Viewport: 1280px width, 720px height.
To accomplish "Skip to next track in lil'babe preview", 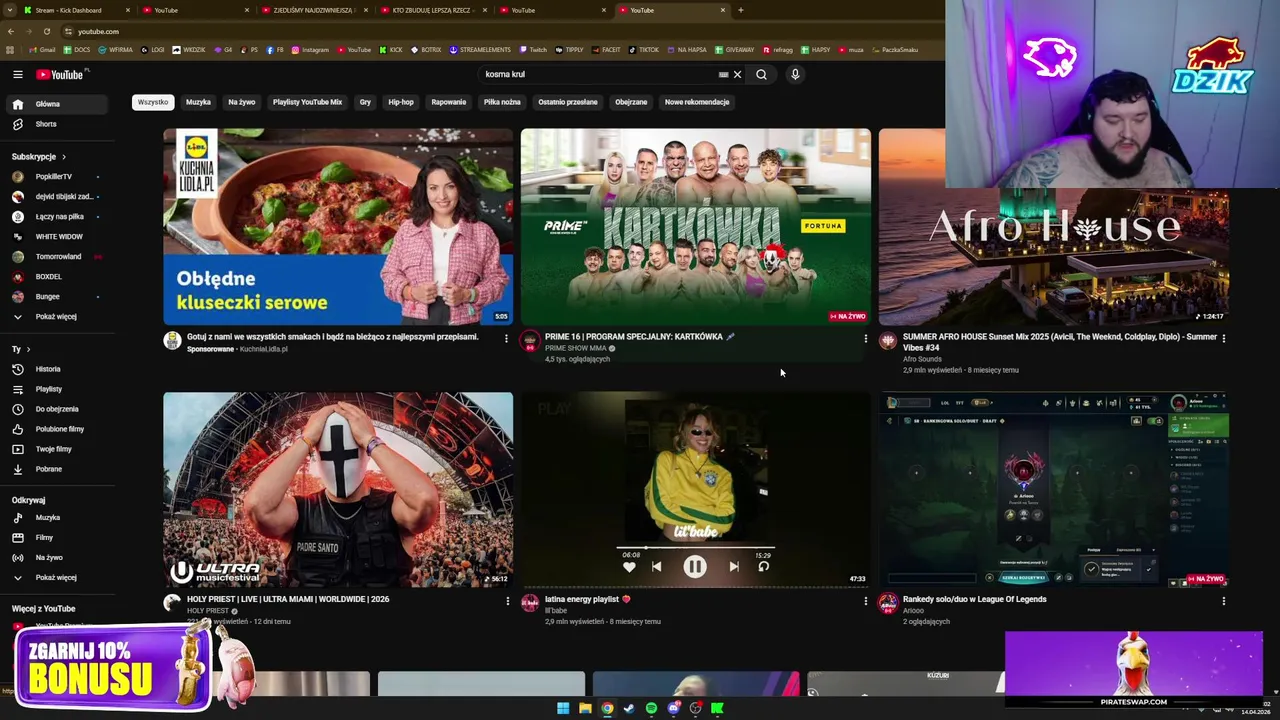I will pyautogui.click(x=734, y=567).
